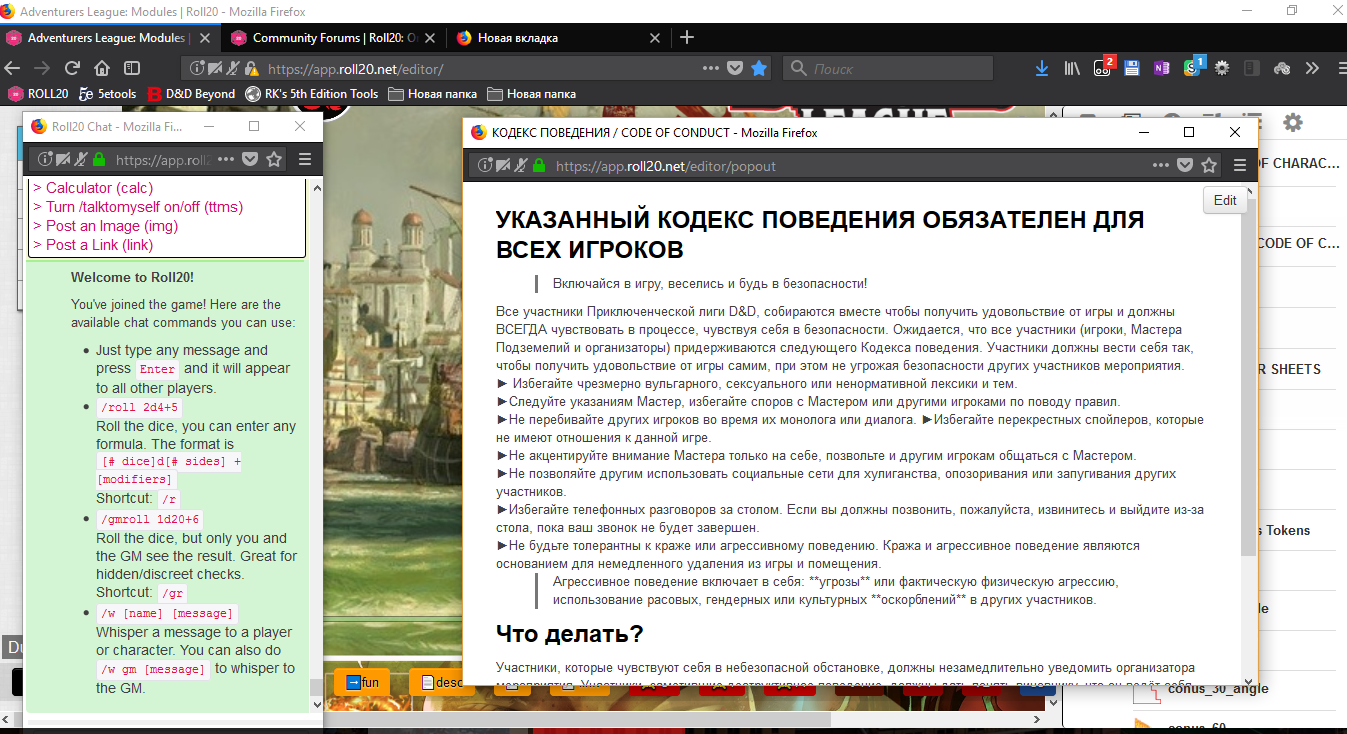Open Pocket save icon in main address bar
1347x734 pixels.
(735, 68)
